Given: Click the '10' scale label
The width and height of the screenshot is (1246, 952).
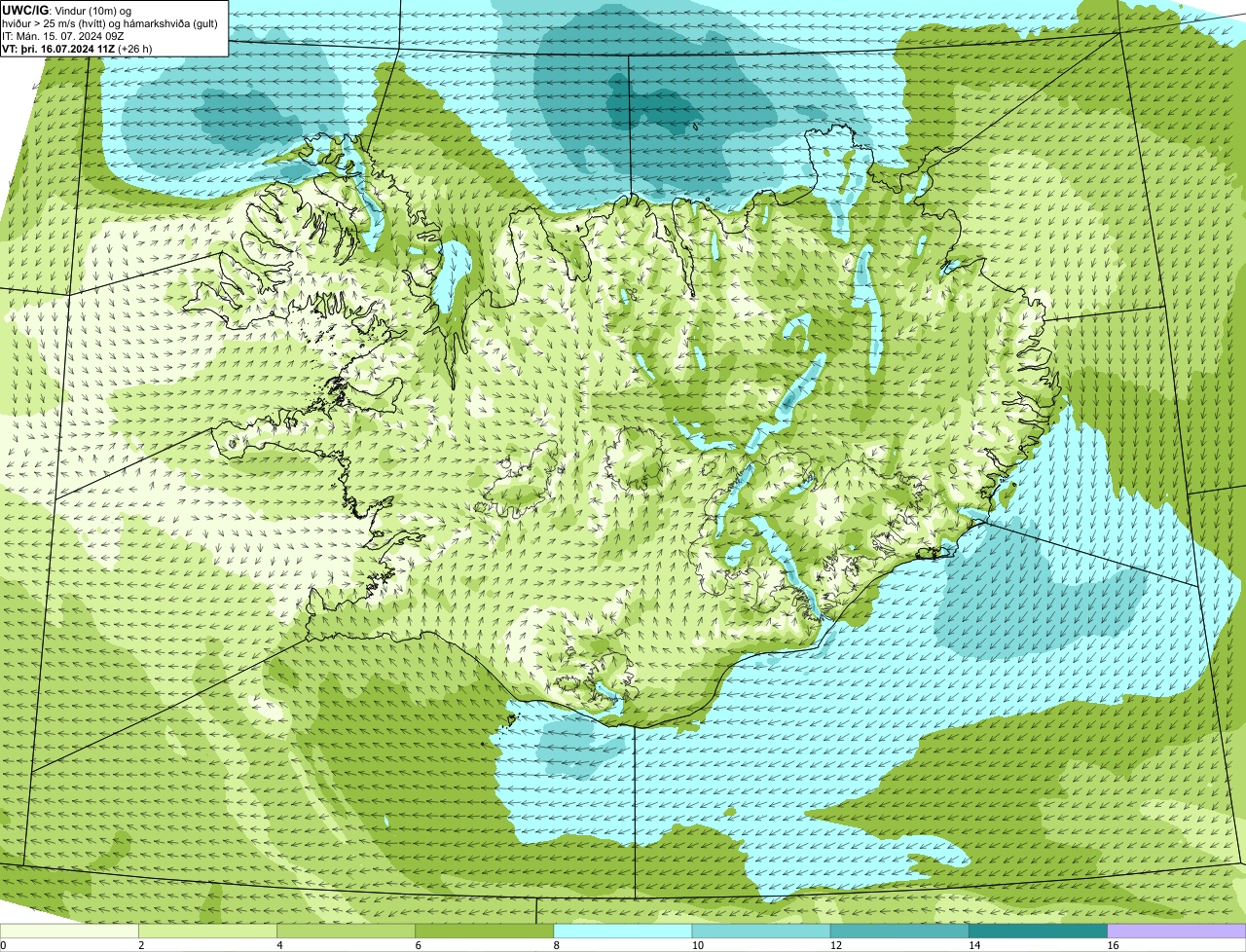Looking at the screenshot, I should 697,945.
